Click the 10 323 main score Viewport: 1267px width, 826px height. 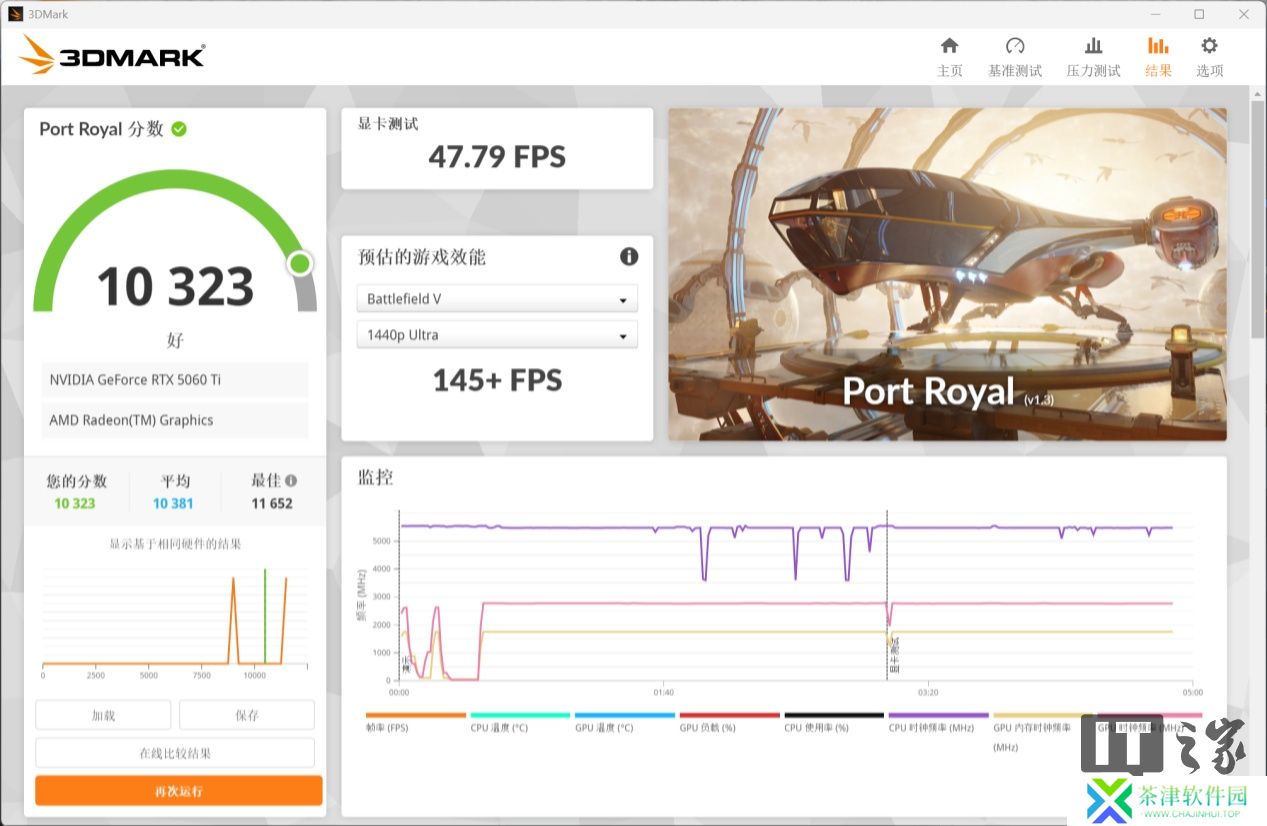[x=175, y=287]
